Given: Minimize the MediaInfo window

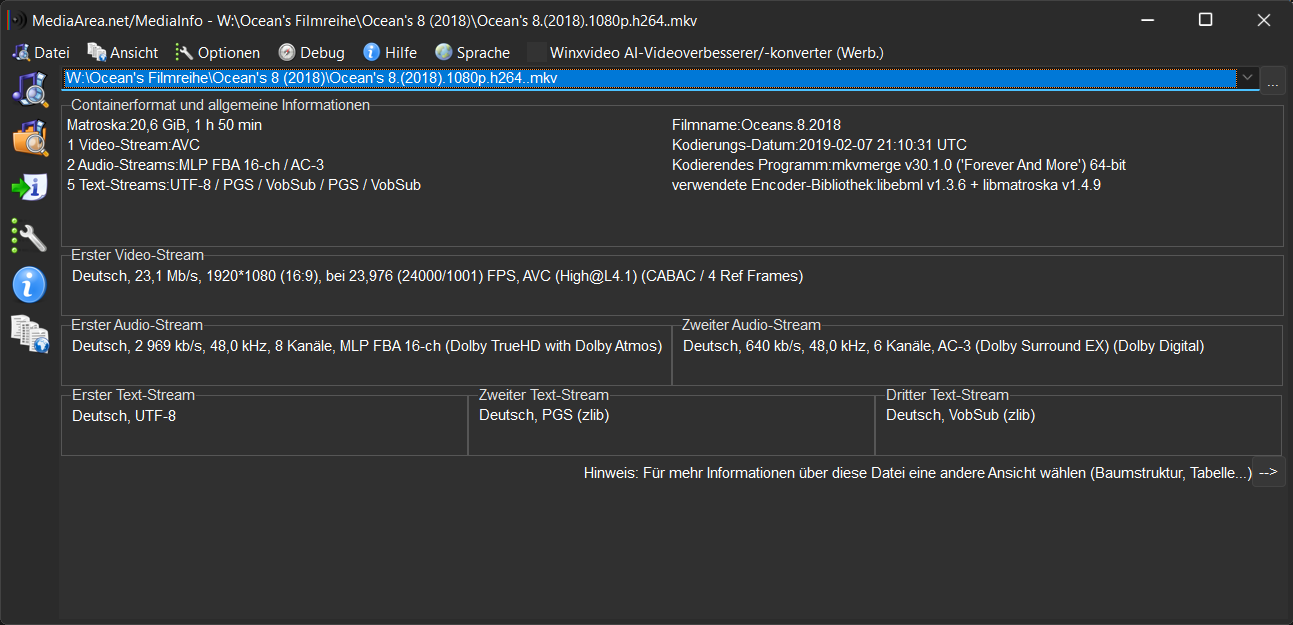Looking at the screenshot, I should [1149, 20].
